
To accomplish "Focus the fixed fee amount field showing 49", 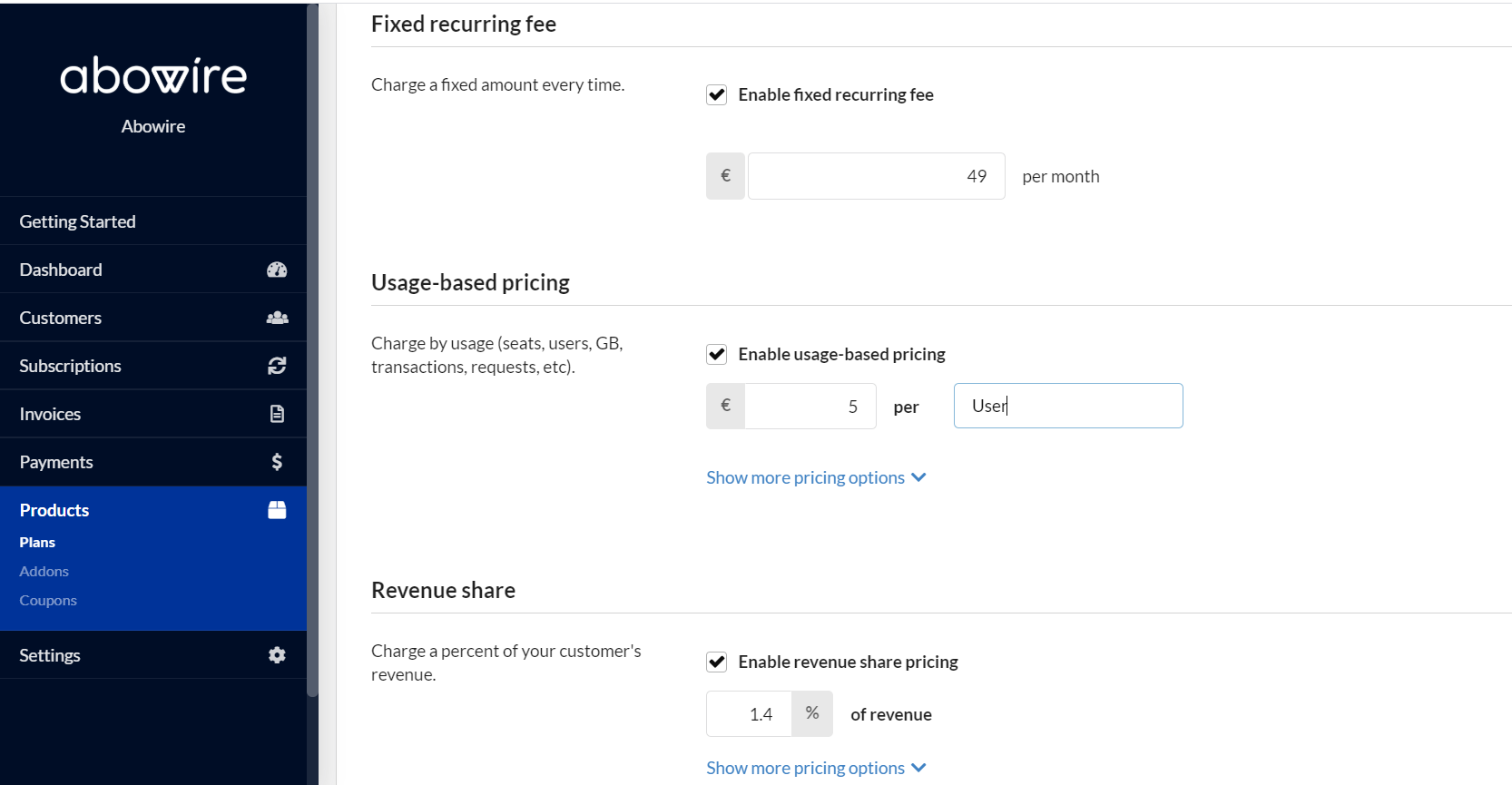I will (x=877, y=176).
